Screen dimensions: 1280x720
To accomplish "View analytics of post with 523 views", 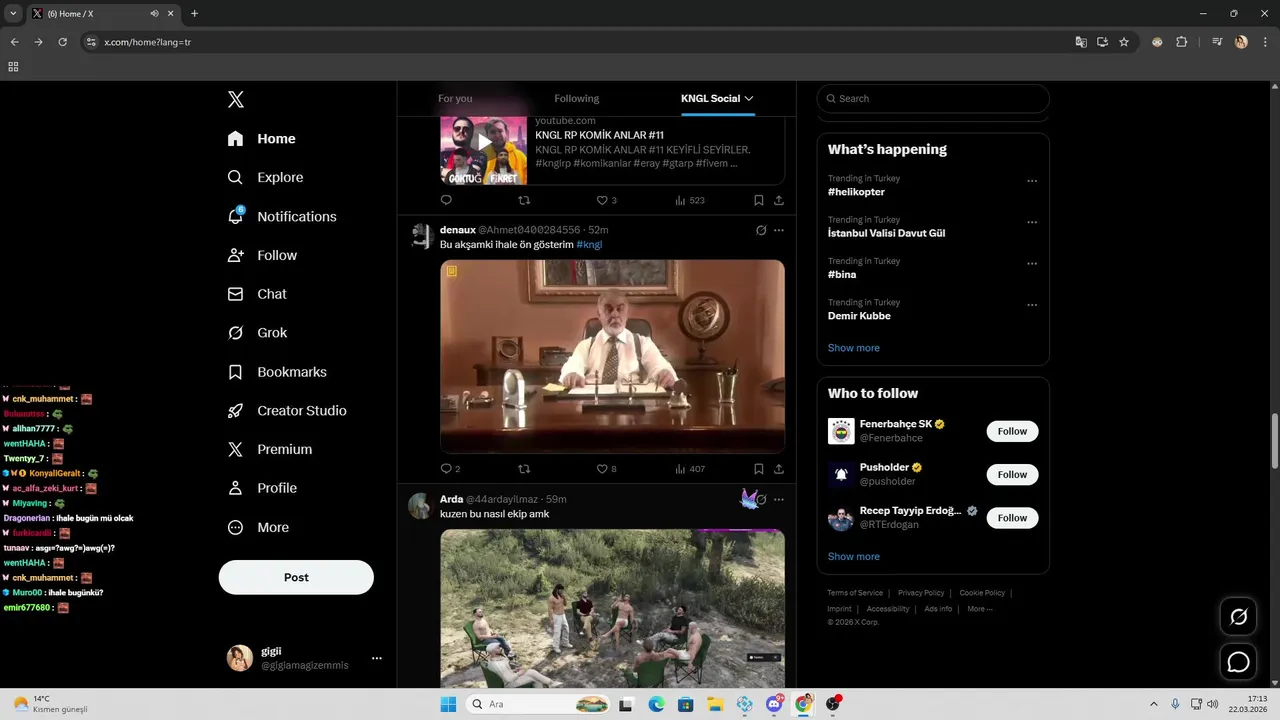I will point(690,200).
